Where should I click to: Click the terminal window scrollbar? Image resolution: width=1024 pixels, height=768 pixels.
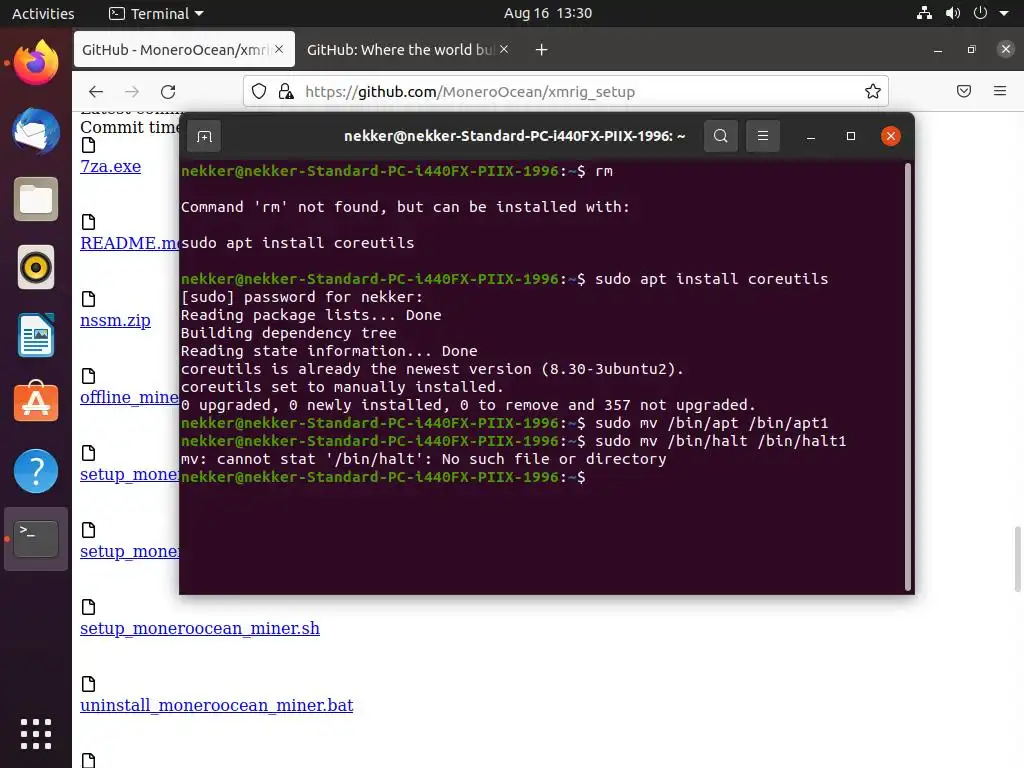pos(908,376)
